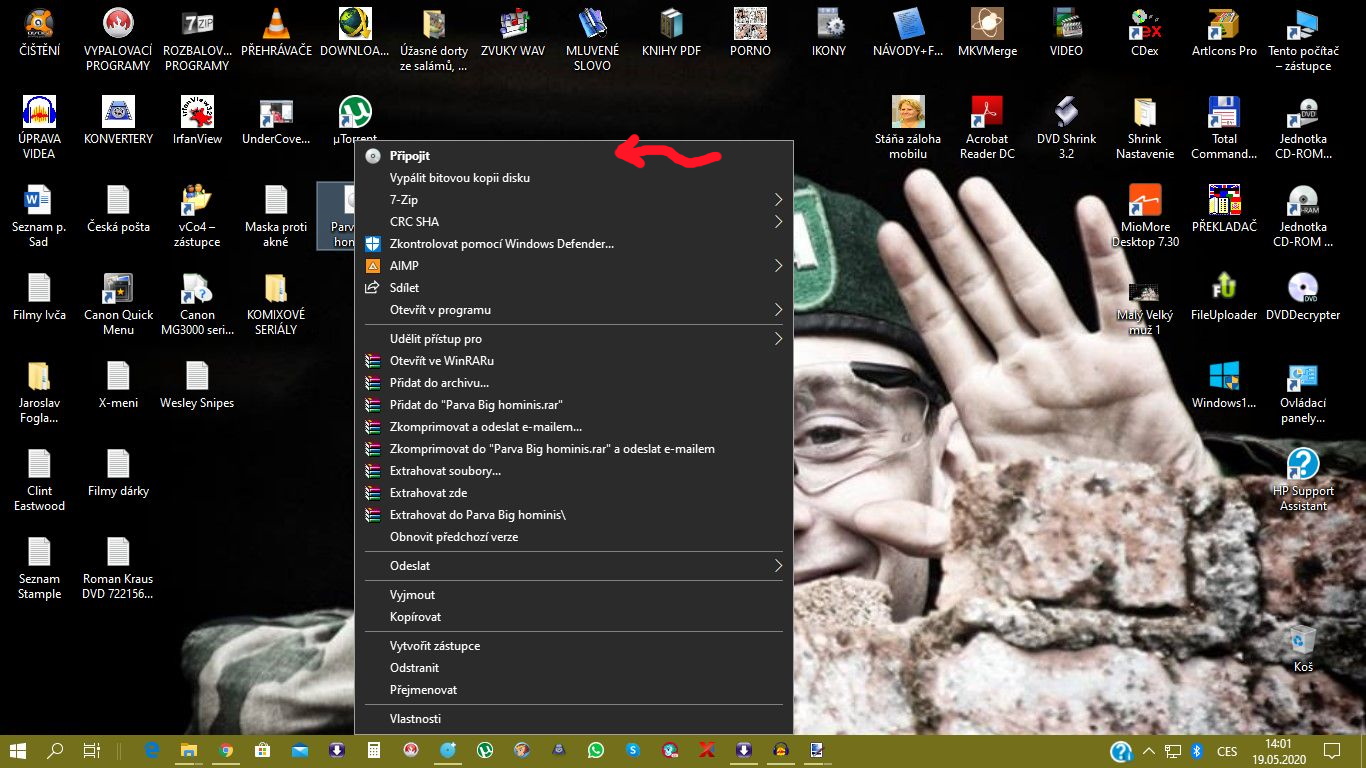
Task: Choose Připojit in the context menu
Action: click(x=574, y=156)
